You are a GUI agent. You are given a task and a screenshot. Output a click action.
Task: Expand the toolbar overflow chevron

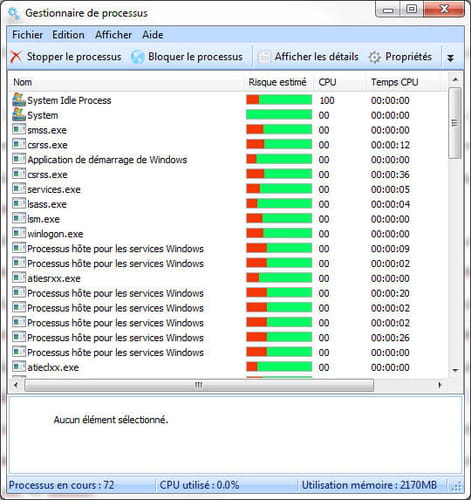tap(450, 58)
